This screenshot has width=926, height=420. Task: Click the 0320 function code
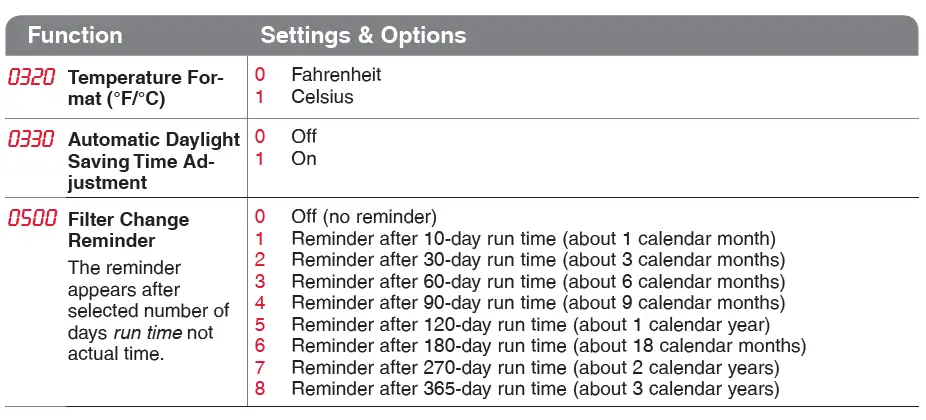31,77
